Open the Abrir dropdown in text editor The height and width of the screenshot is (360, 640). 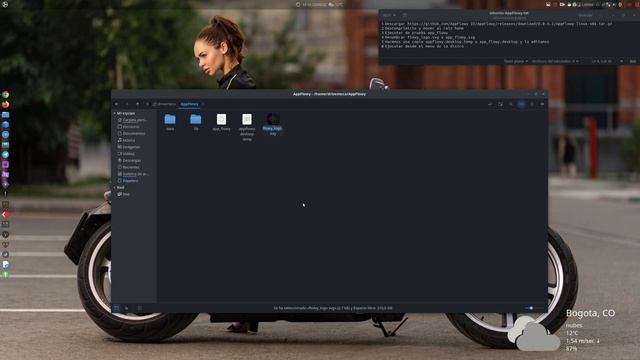click(389, 15)
